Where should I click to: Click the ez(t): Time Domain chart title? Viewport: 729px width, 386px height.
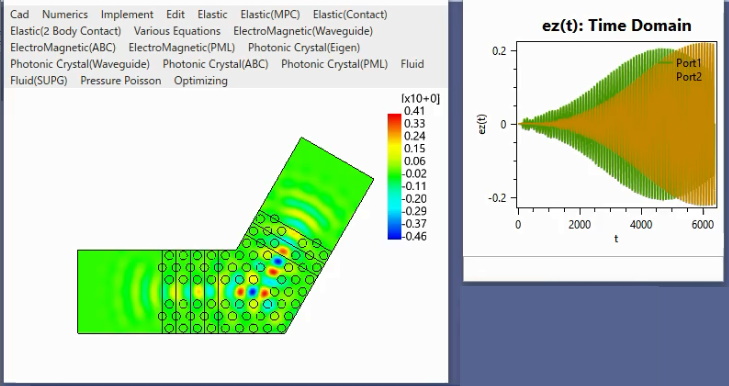(616, 25)
